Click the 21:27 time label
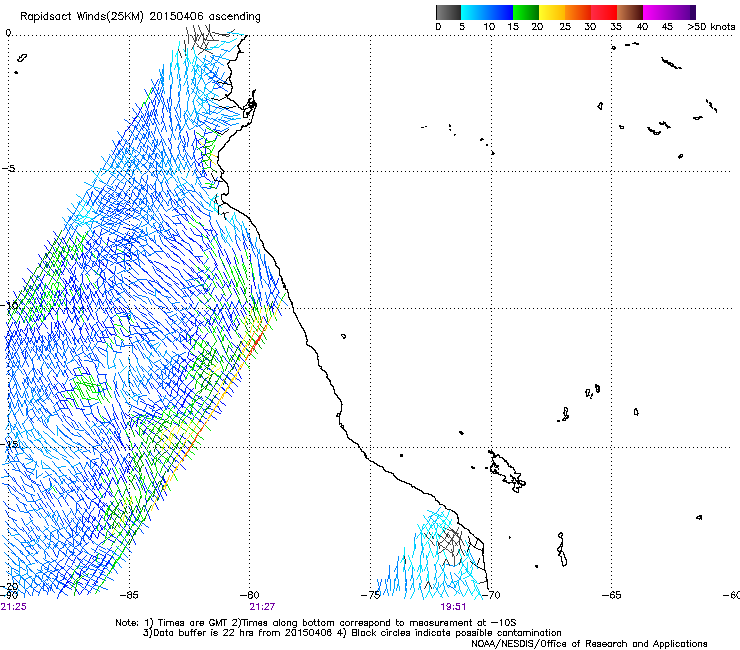The width and height of the screenshot is (740, 650). 262,607
